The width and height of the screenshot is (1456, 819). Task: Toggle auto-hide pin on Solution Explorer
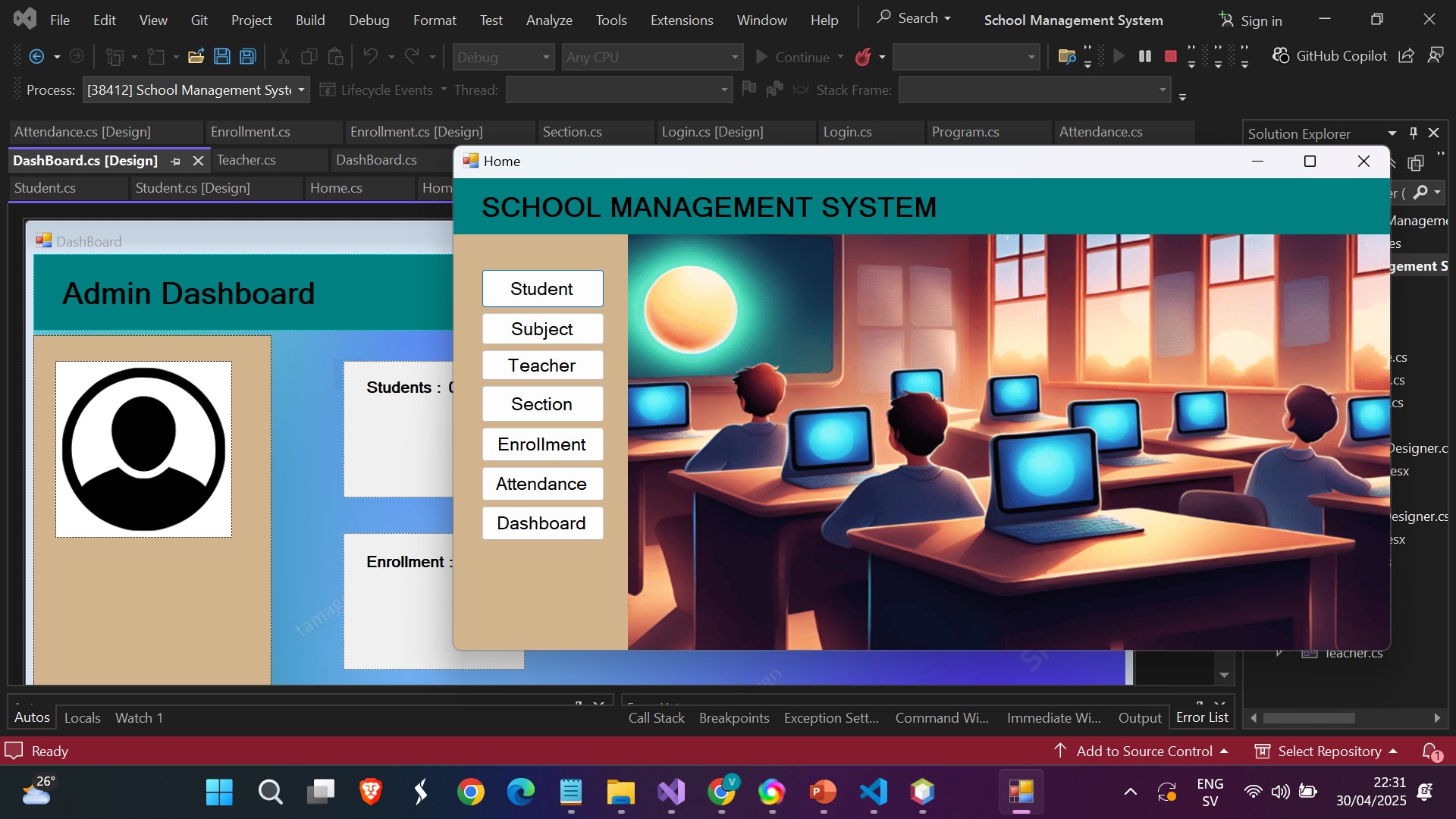[x=1412, y=133]
